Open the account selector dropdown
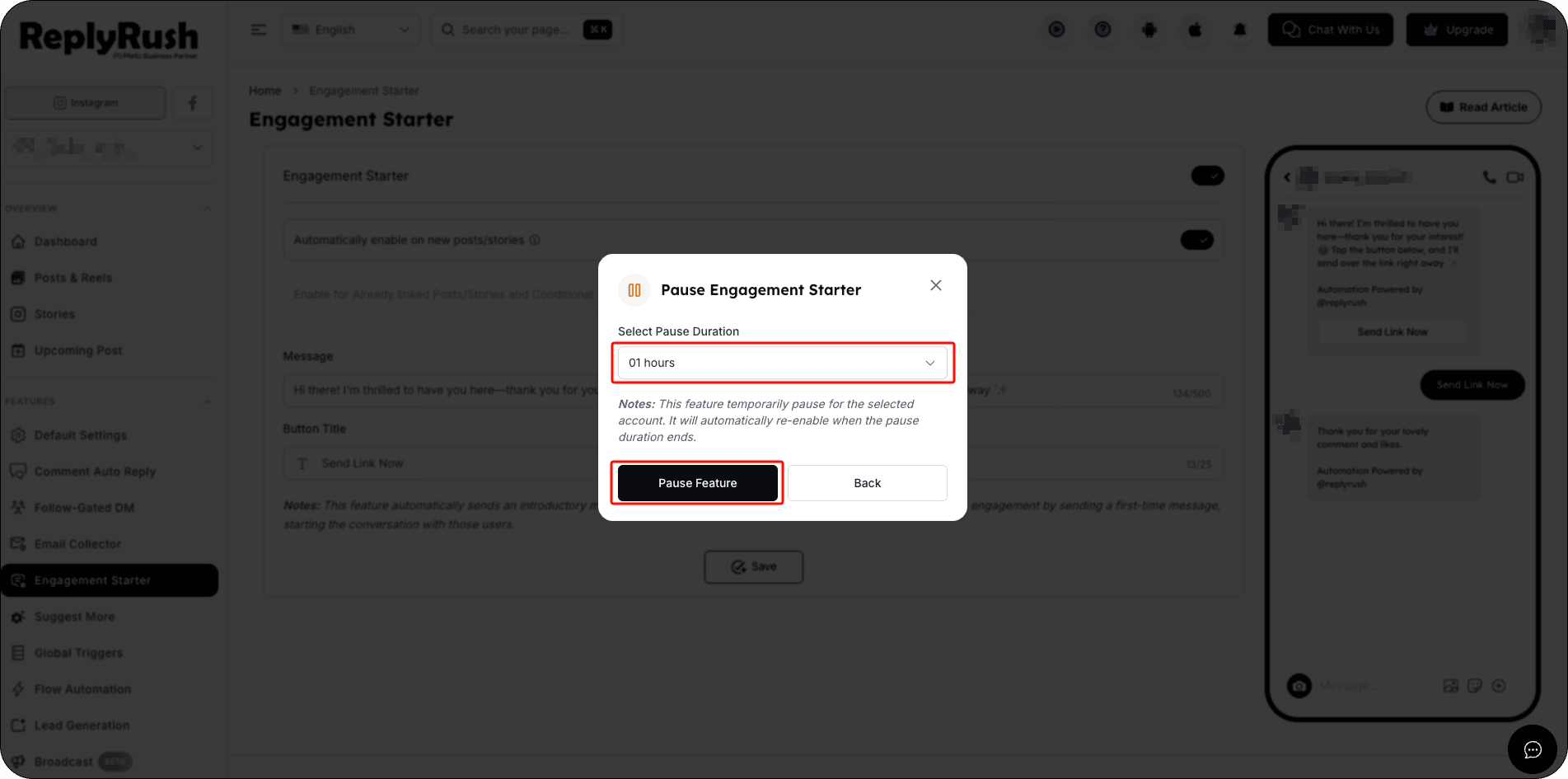This screenshot has height=779, width=1568. click(109, 148)
